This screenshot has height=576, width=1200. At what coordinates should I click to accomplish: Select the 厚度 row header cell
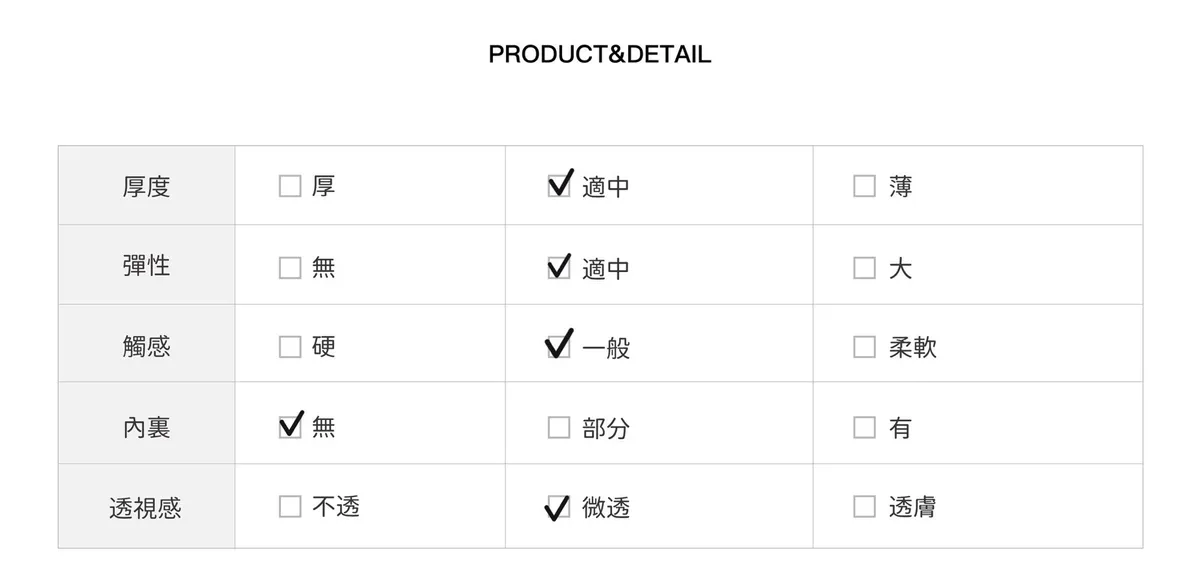[x=146, y=187]
